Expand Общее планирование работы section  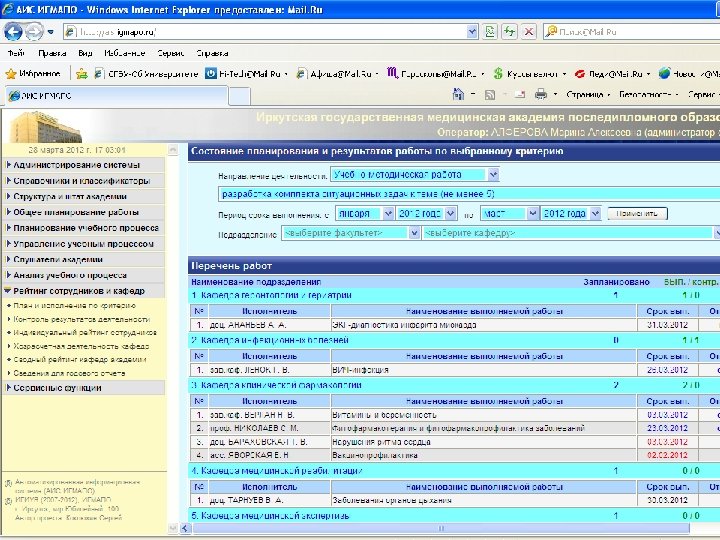[x=84, y=212]
